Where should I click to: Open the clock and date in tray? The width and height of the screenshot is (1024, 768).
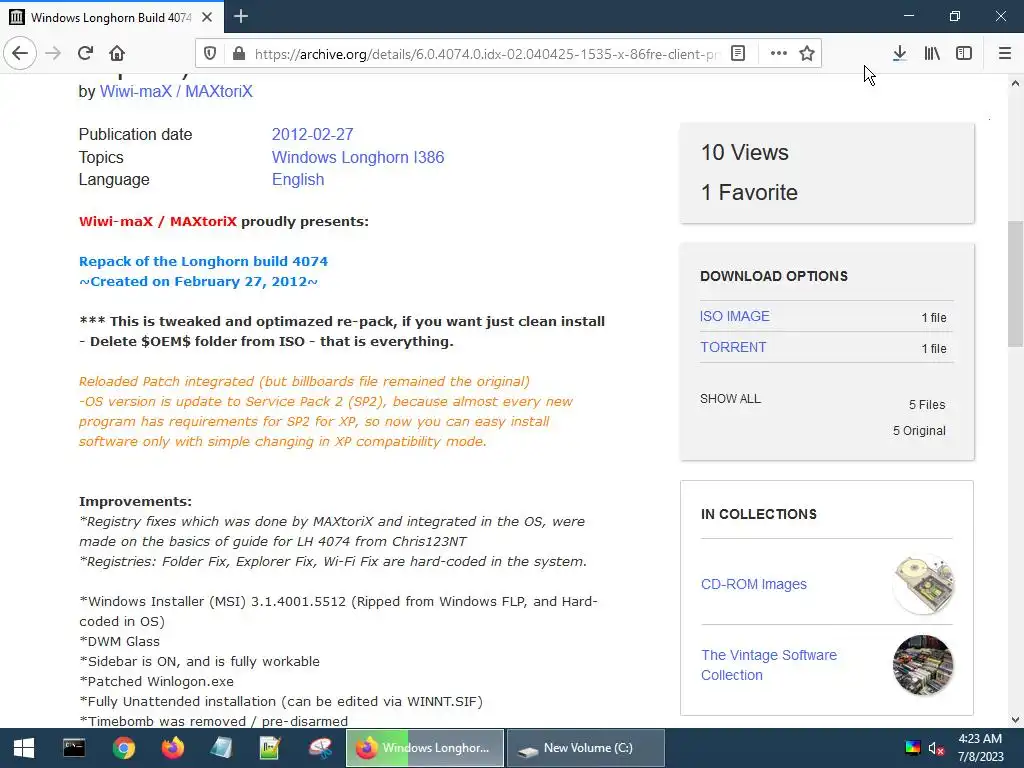coord(980,748)
